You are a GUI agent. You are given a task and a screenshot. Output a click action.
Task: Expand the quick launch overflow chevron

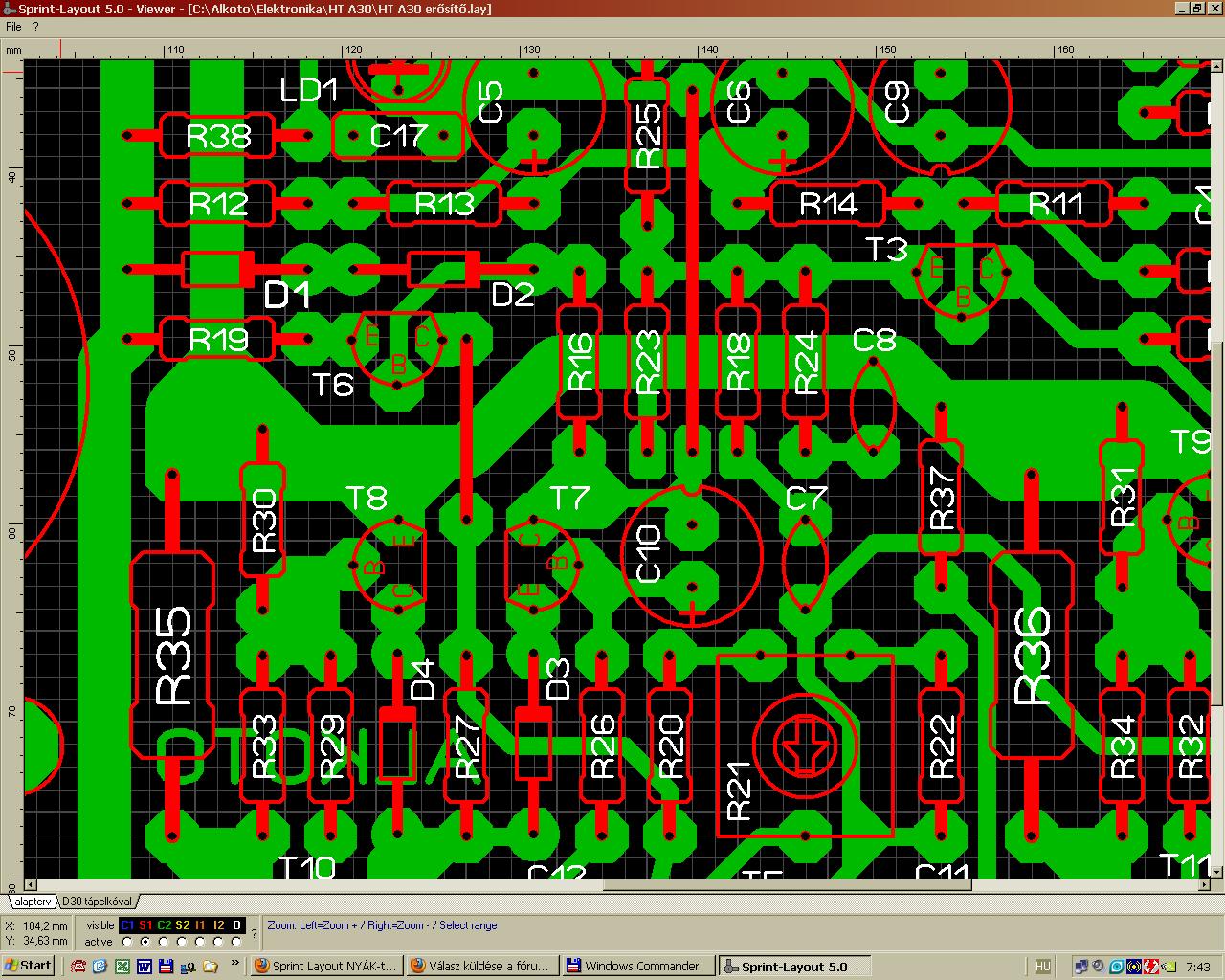pyautogui.click(x=235, y=962)
